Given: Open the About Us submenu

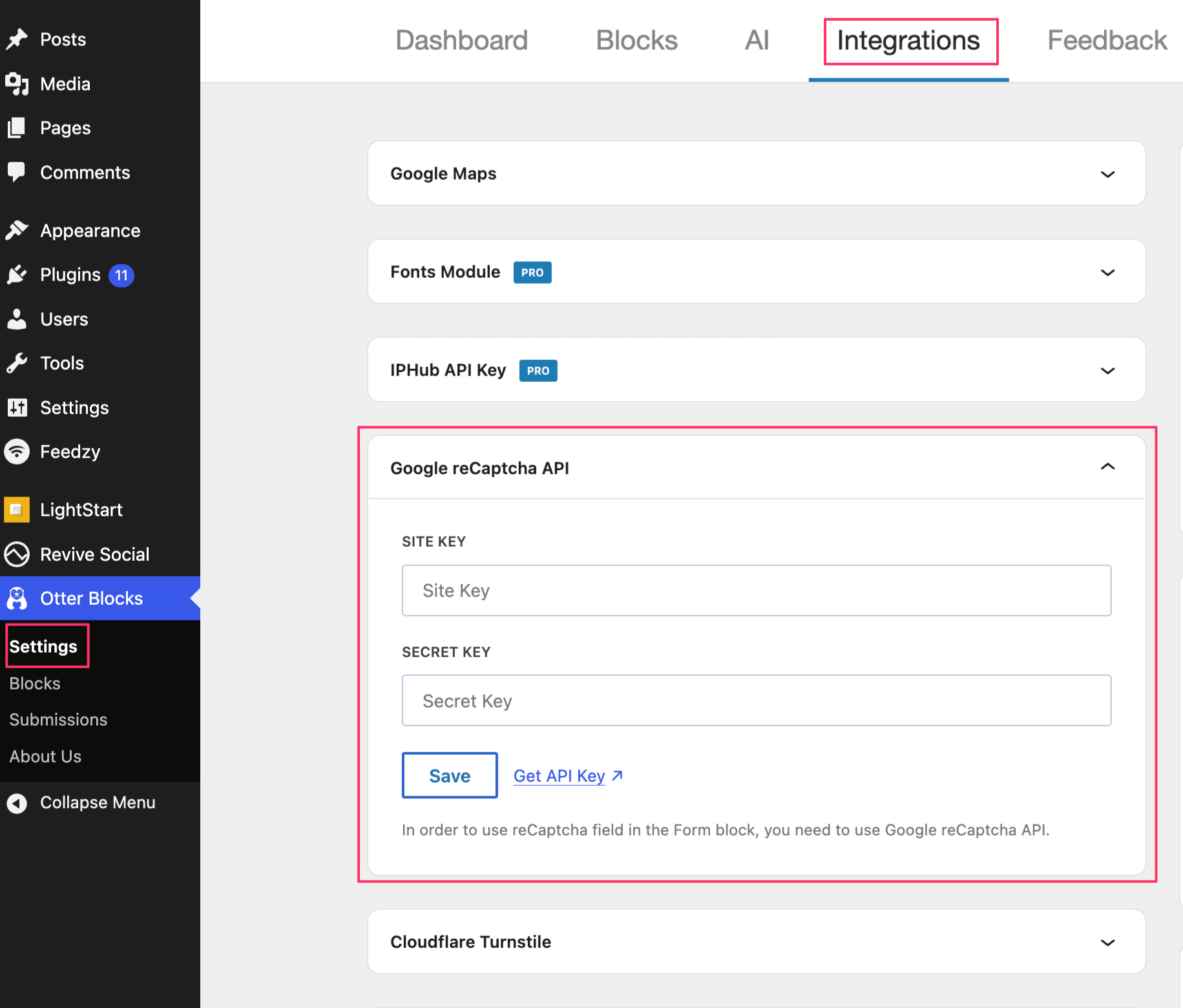Looking at the screenshot, I should (45, 756).
